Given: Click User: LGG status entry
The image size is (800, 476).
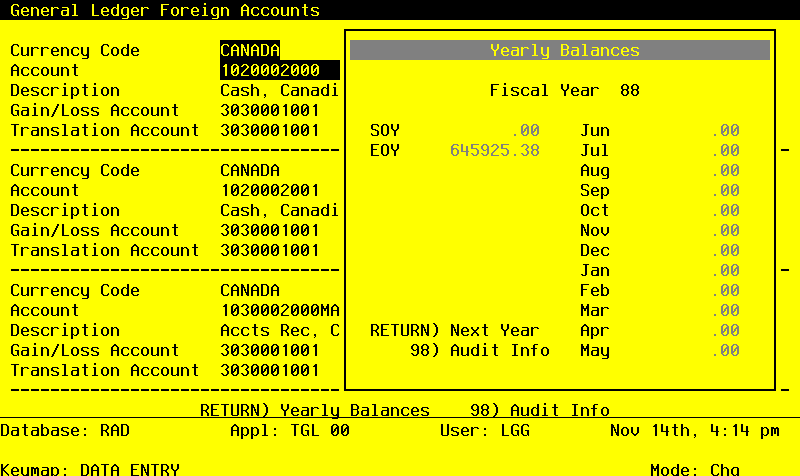Looking at the screenshot, I should click(x=485, y=431).
